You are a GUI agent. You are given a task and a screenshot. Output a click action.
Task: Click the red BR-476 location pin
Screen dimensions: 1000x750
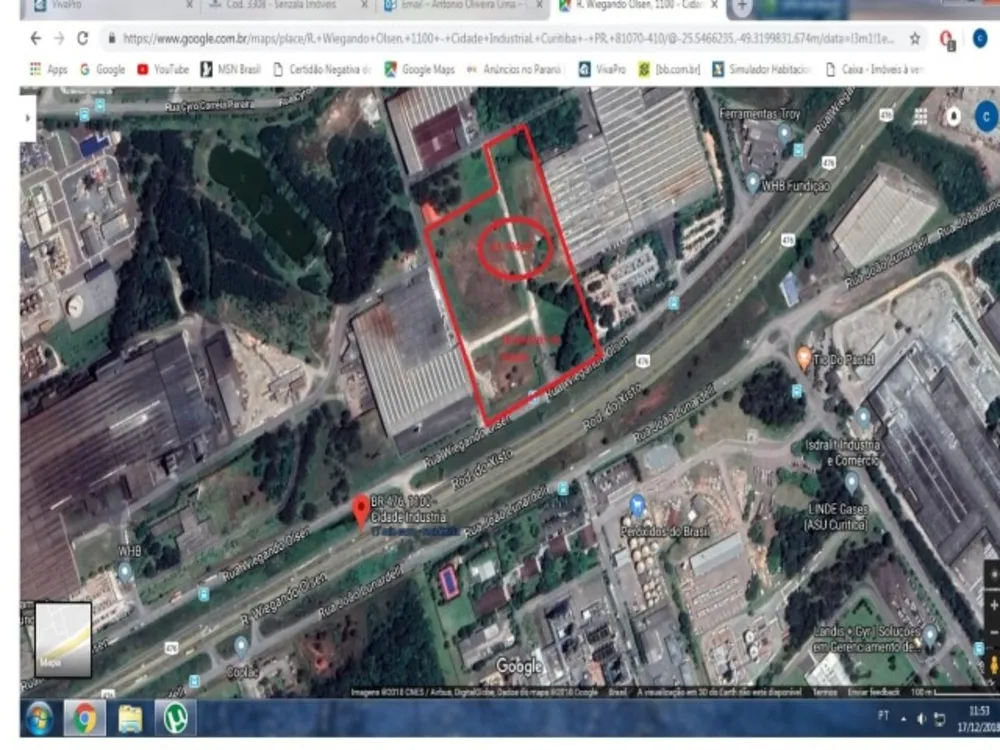click(362, 511)
